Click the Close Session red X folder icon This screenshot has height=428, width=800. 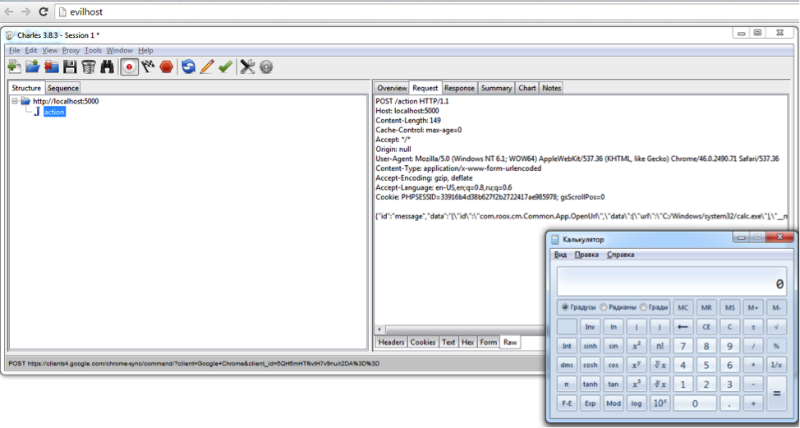coord(51,66)
